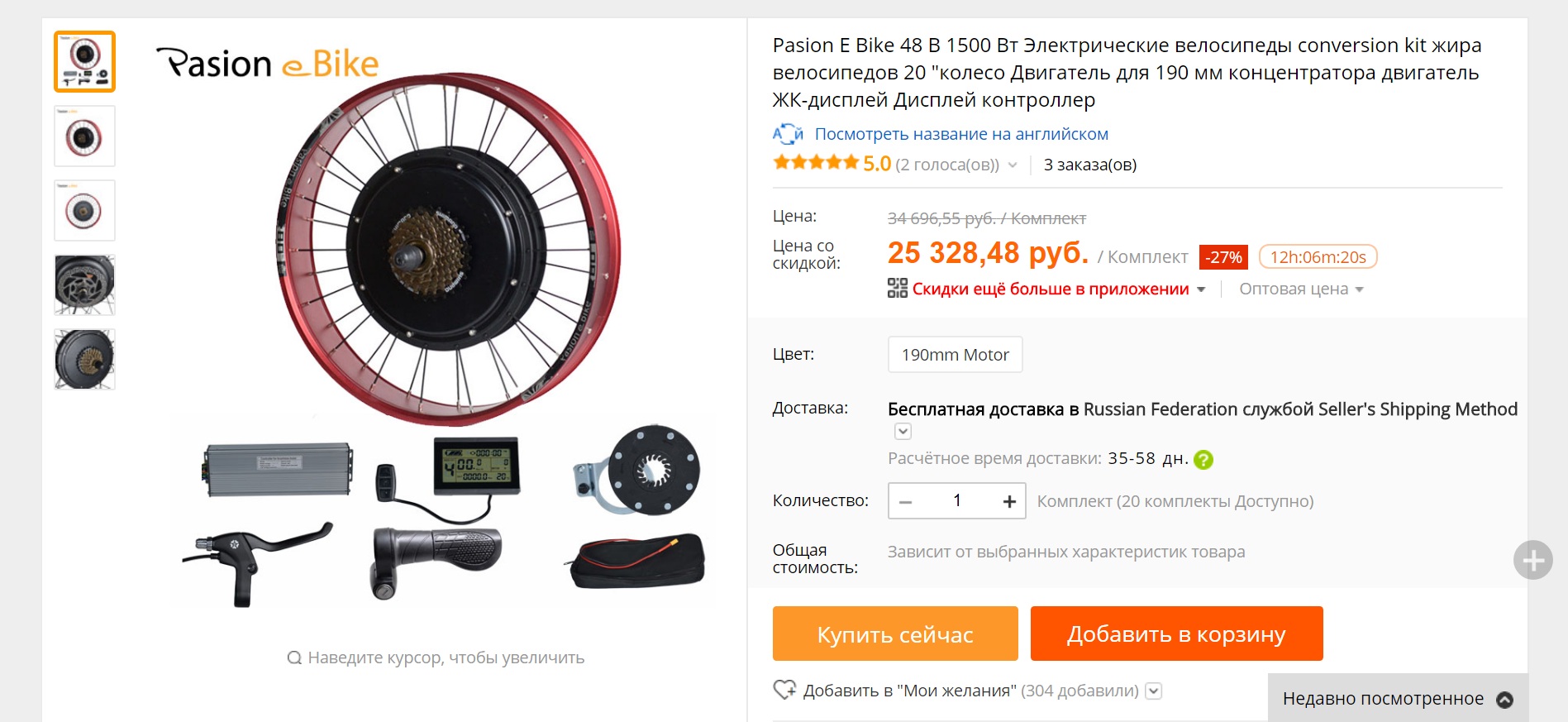Open the wishlist options dropdown arrow
The width and height of the screenshot is (1568, 722).
click(x=1154, y=691)
